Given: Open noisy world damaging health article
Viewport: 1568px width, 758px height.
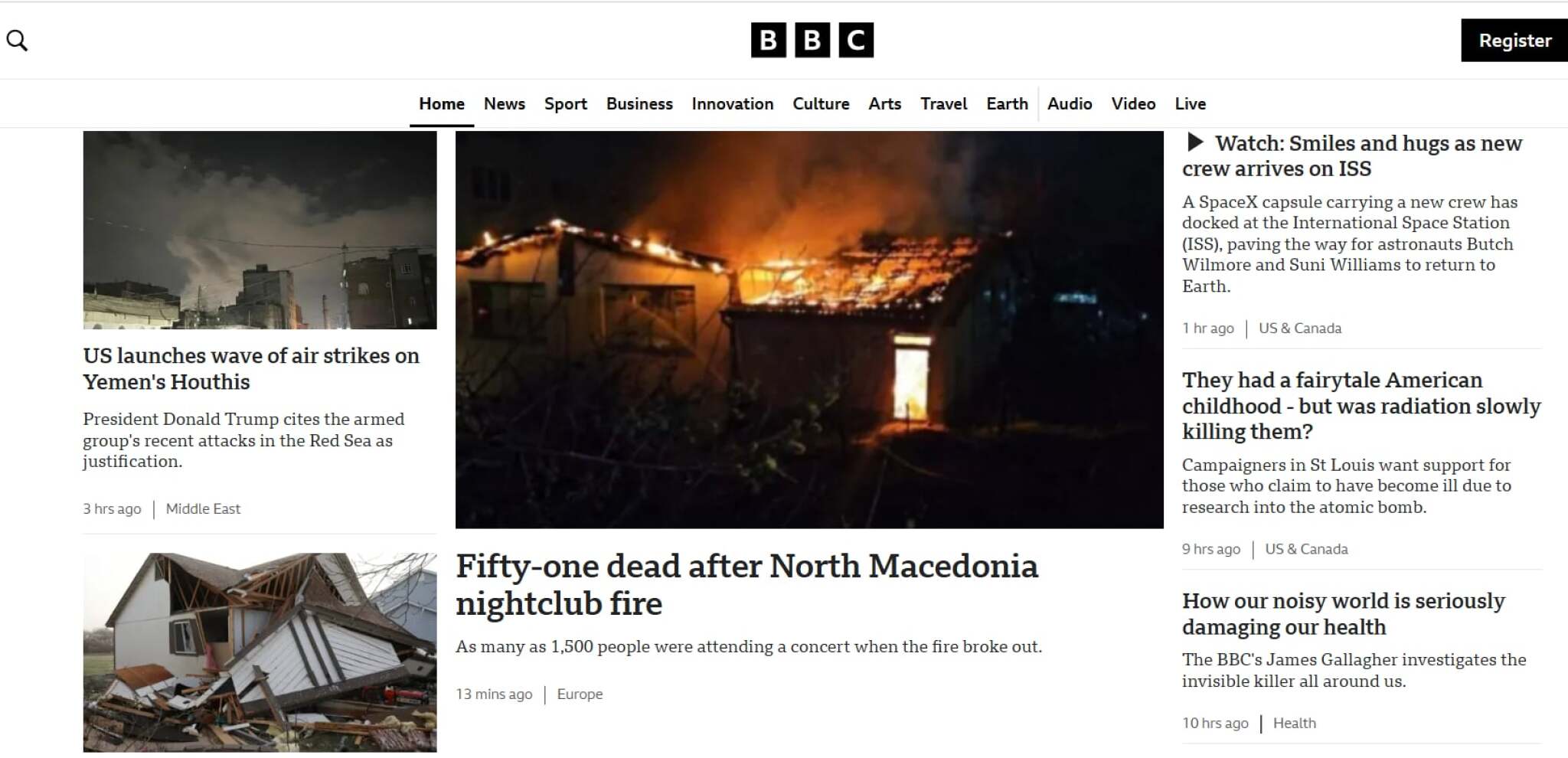Looking at the screenshot, I should pyautogui.click(x=1344, y=613).
